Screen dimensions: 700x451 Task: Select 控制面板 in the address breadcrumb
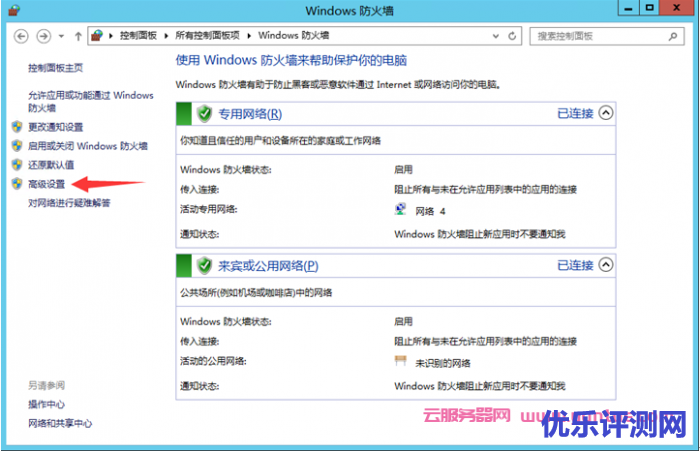click(138, 36)
